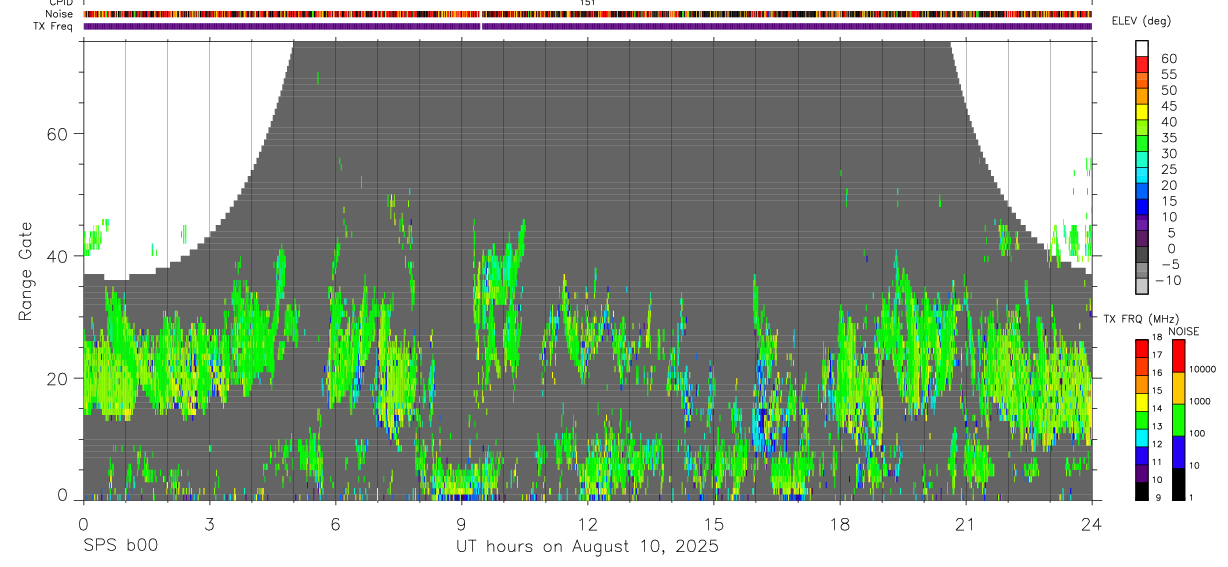Select the green 35 degree elevation swatch
Screen dimensions: 1228x567
click(1143, 144)
